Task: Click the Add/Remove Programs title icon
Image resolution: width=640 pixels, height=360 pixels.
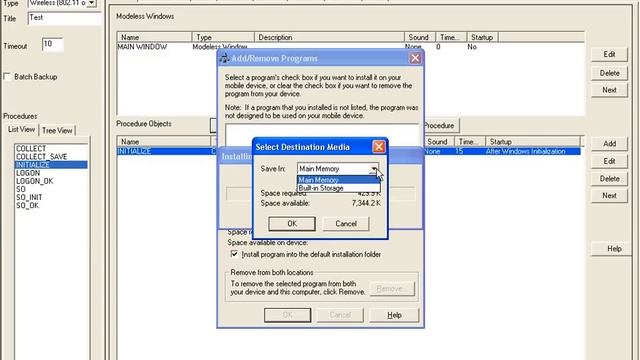Action: click(224, 58)
